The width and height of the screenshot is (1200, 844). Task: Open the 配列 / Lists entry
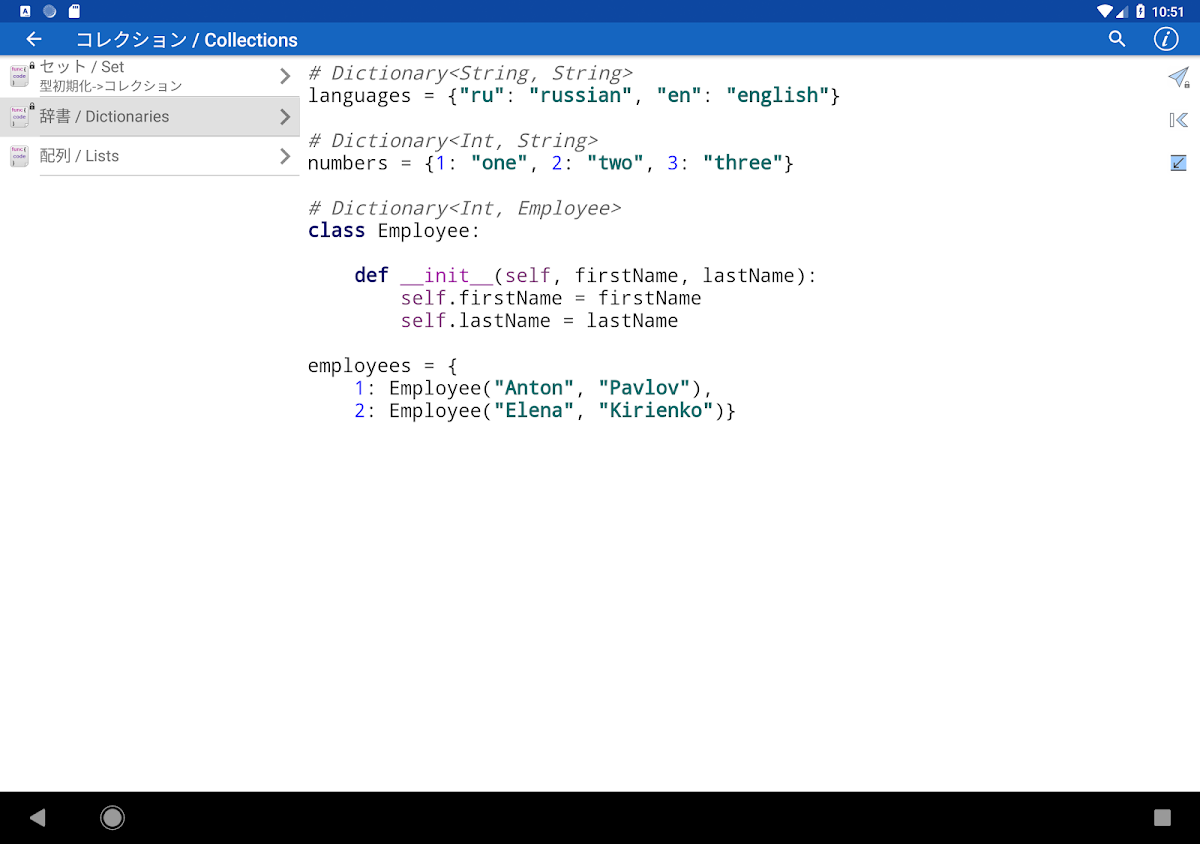click(x=150, y=156)
